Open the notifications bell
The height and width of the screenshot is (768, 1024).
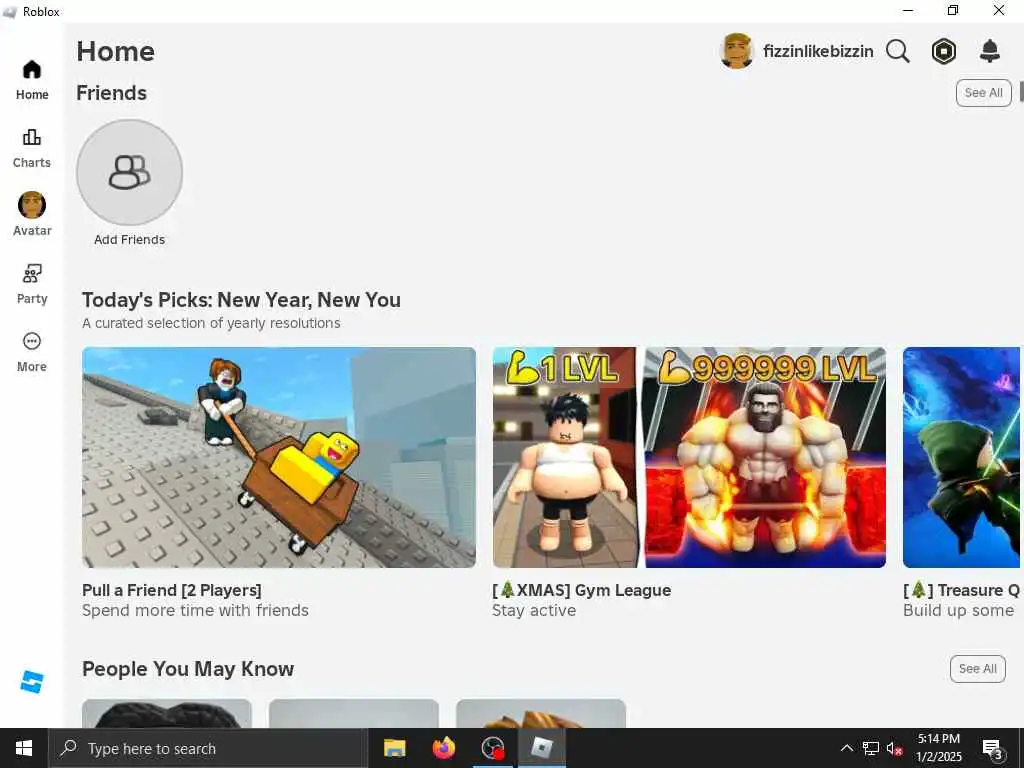point(990,51)
